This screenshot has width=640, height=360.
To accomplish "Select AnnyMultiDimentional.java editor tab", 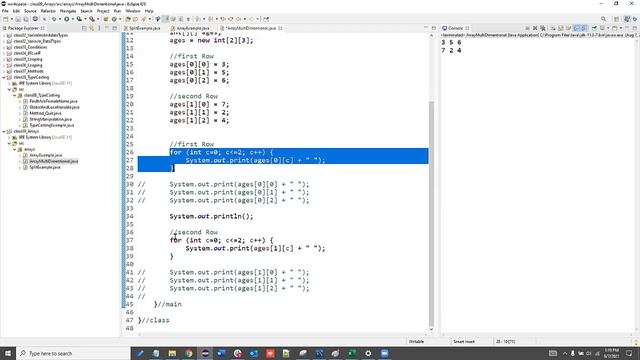I will coord(251,28).
